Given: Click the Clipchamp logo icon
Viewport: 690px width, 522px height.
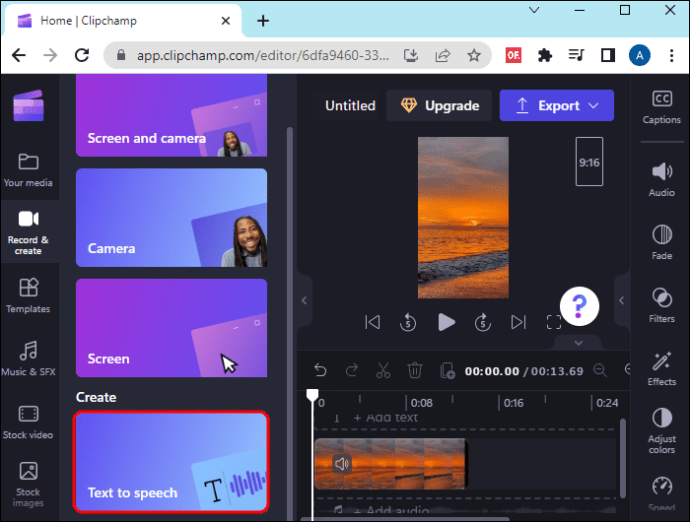Looking at the screenshot, I should pos(28,106).
